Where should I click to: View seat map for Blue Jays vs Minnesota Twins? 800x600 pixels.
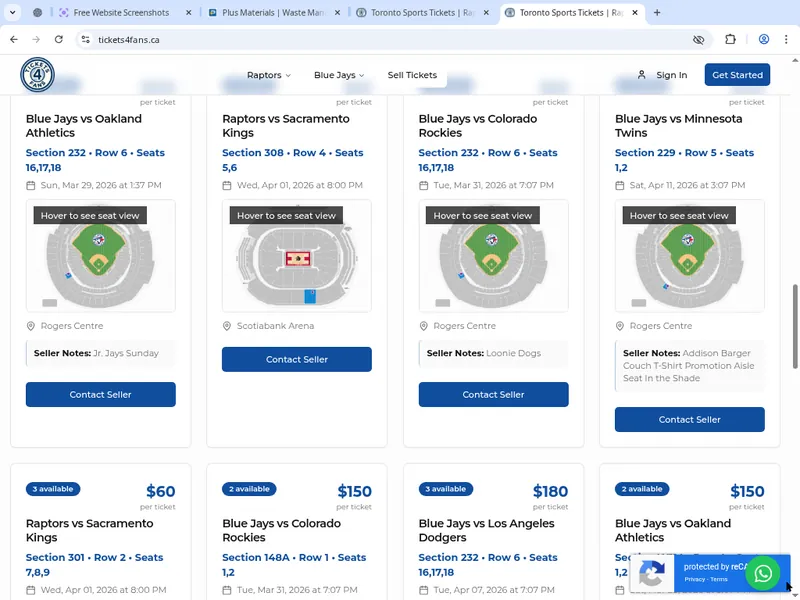(689, 256)
